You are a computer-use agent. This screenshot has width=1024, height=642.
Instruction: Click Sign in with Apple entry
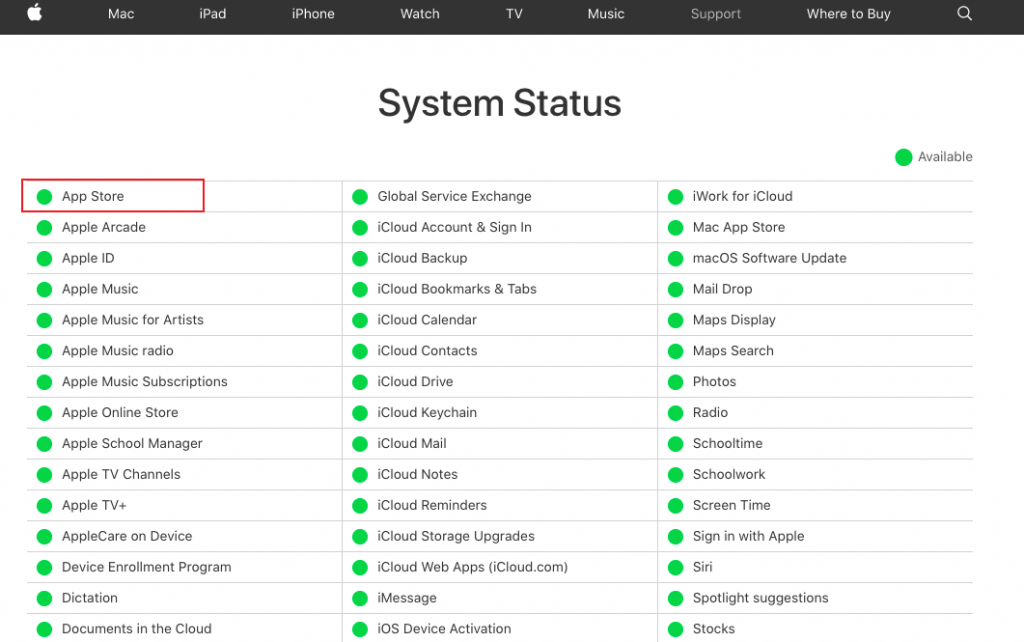pyautogui.click(x=748, y=536)
